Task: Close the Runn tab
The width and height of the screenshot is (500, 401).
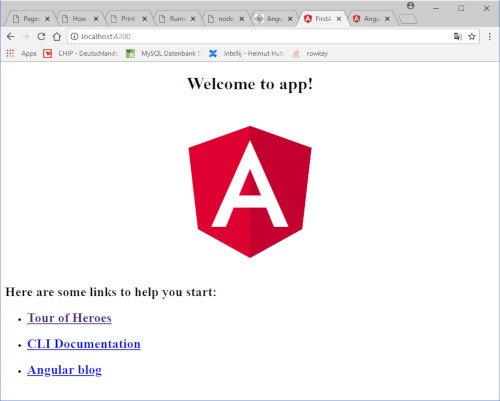Action: pos(193,19)
